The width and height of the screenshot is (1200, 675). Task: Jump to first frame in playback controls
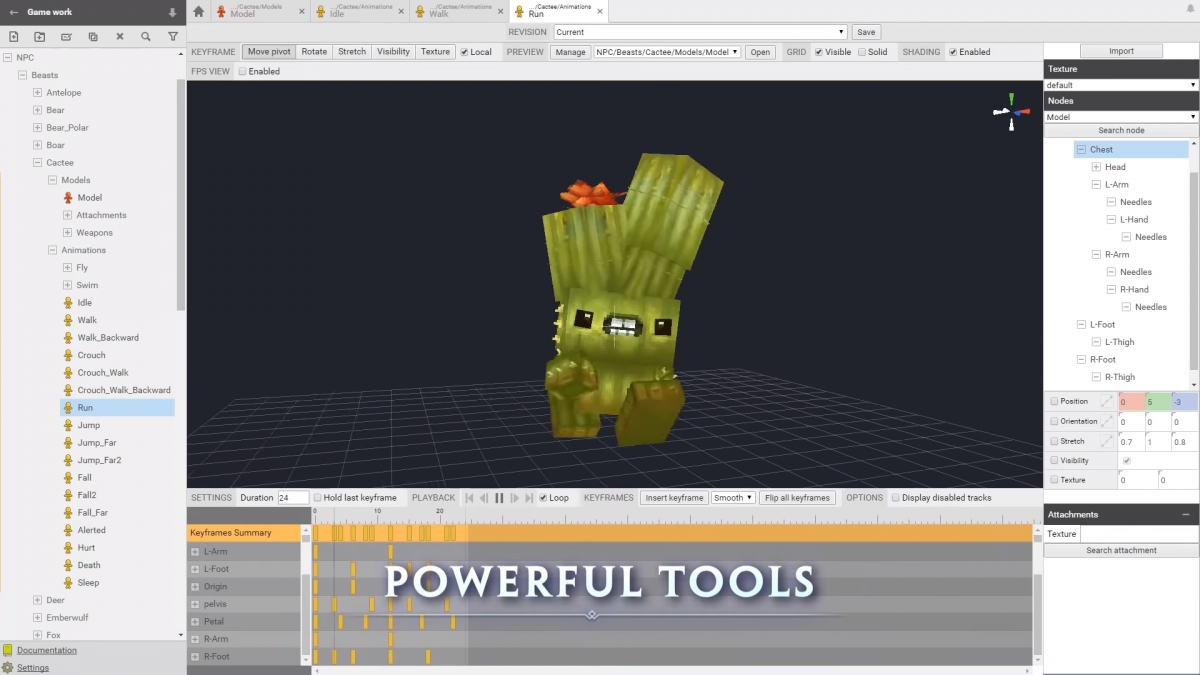468,497
